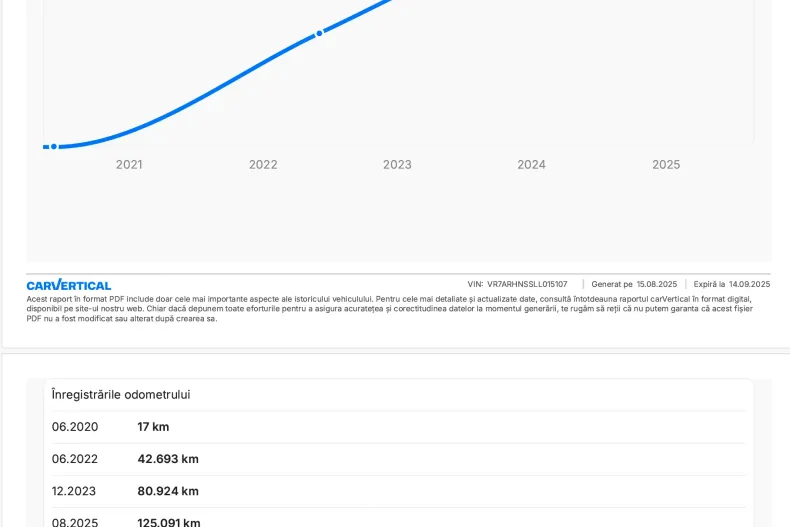Image resolution: width=790 pixels, height=527 pixels.
Task: Click the 42.693 km mileage value
Action: pos(168,459)
